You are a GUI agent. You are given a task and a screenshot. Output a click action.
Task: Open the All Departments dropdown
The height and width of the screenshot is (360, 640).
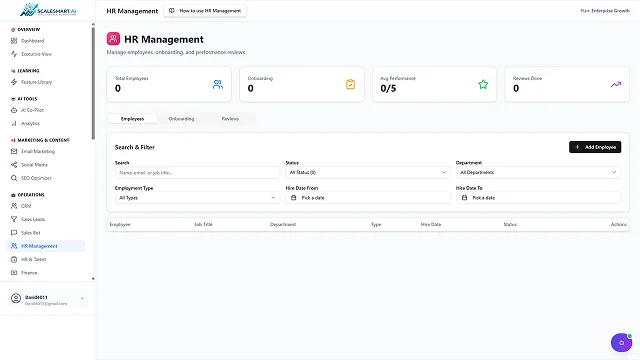point(538,172)
